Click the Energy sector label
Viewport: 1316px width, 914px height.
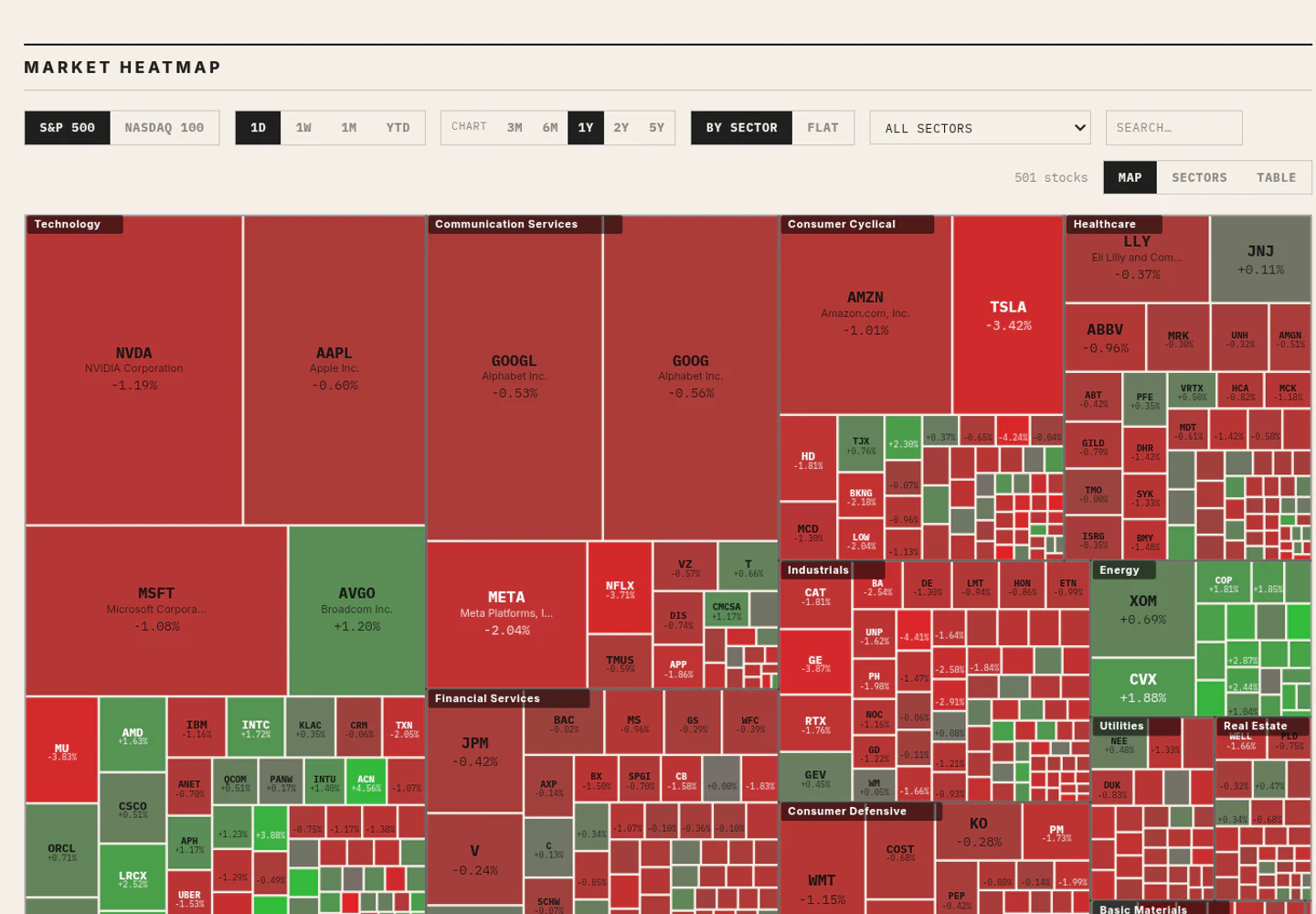point(1123,569)
